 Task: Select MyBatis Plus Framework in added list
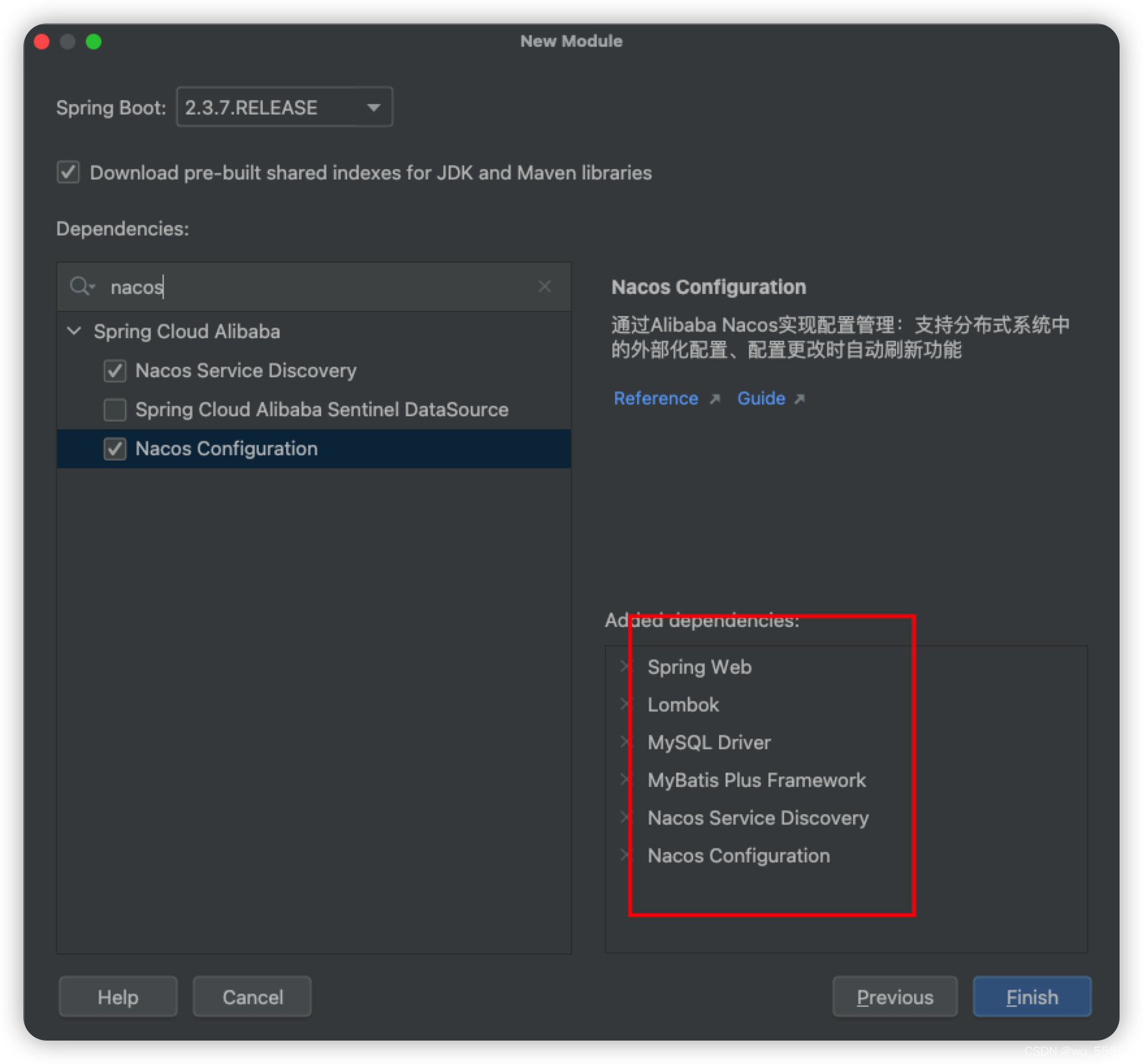(x=757, y=780)
